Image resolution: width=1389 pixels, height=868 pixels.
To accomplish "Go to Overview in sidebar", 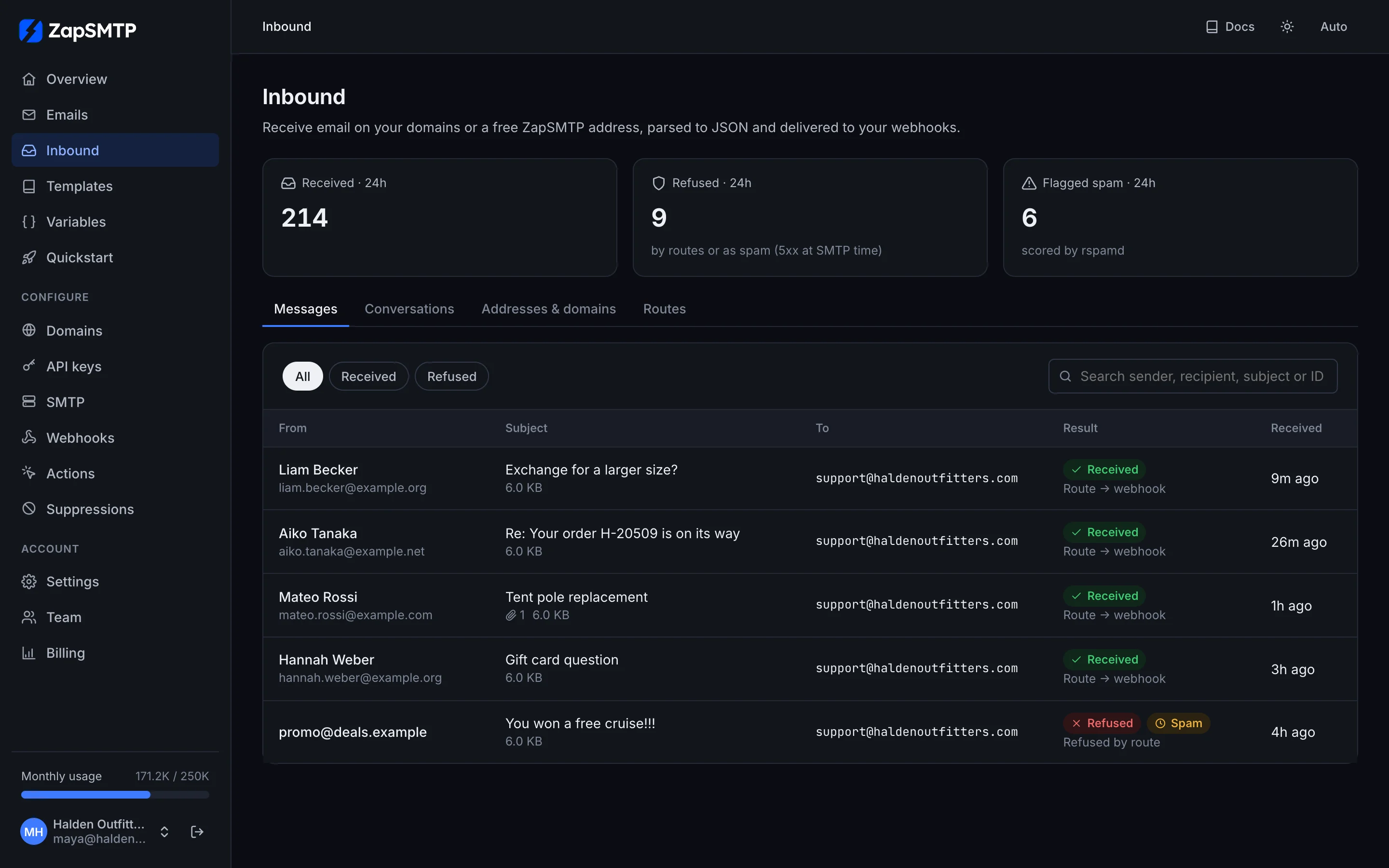I will pyautogui.click(x=115, y=79).
